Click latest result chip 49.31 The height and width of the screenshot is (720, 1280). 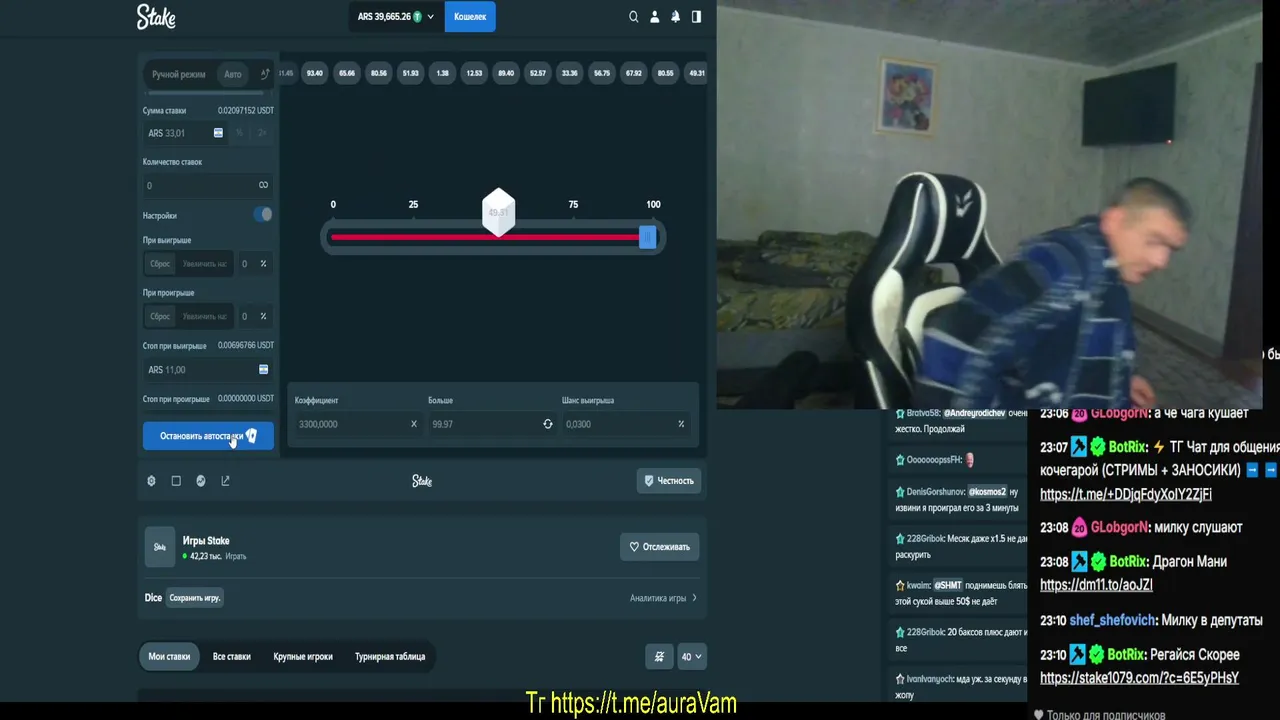click(x=697, y=73)
